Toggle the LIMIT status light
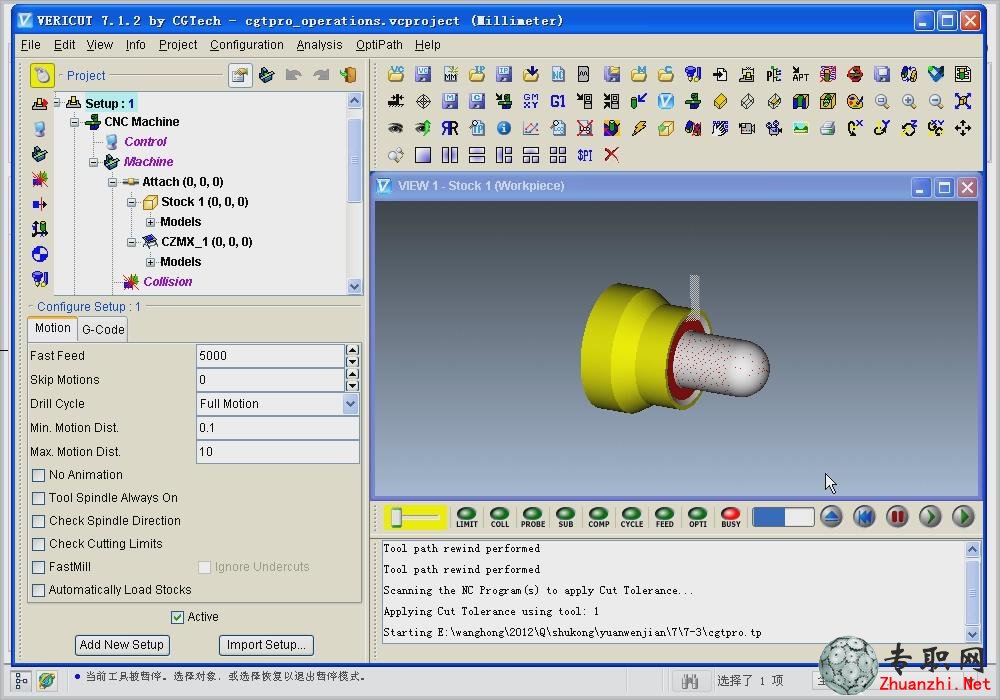1000x700 pixels. point(467,516)
